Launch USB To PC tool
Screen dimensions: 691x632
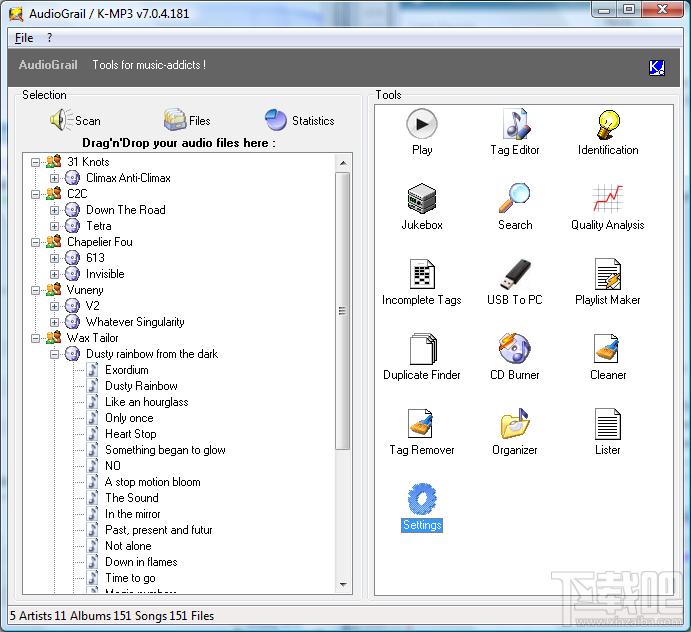[x=515, y=282]
